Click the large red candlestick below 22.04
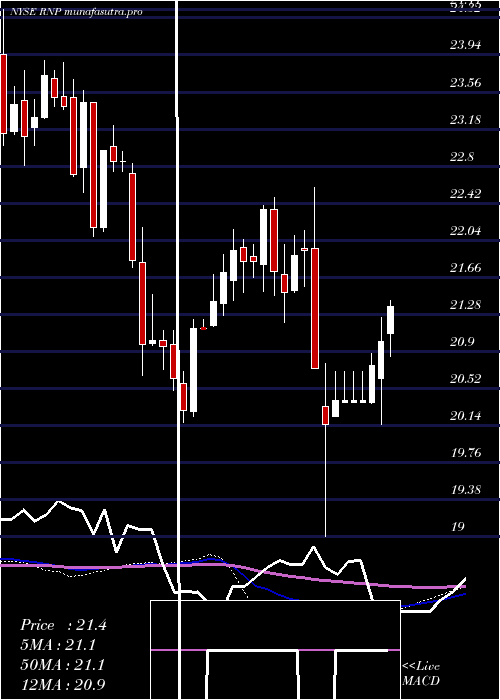 point(315,308)
